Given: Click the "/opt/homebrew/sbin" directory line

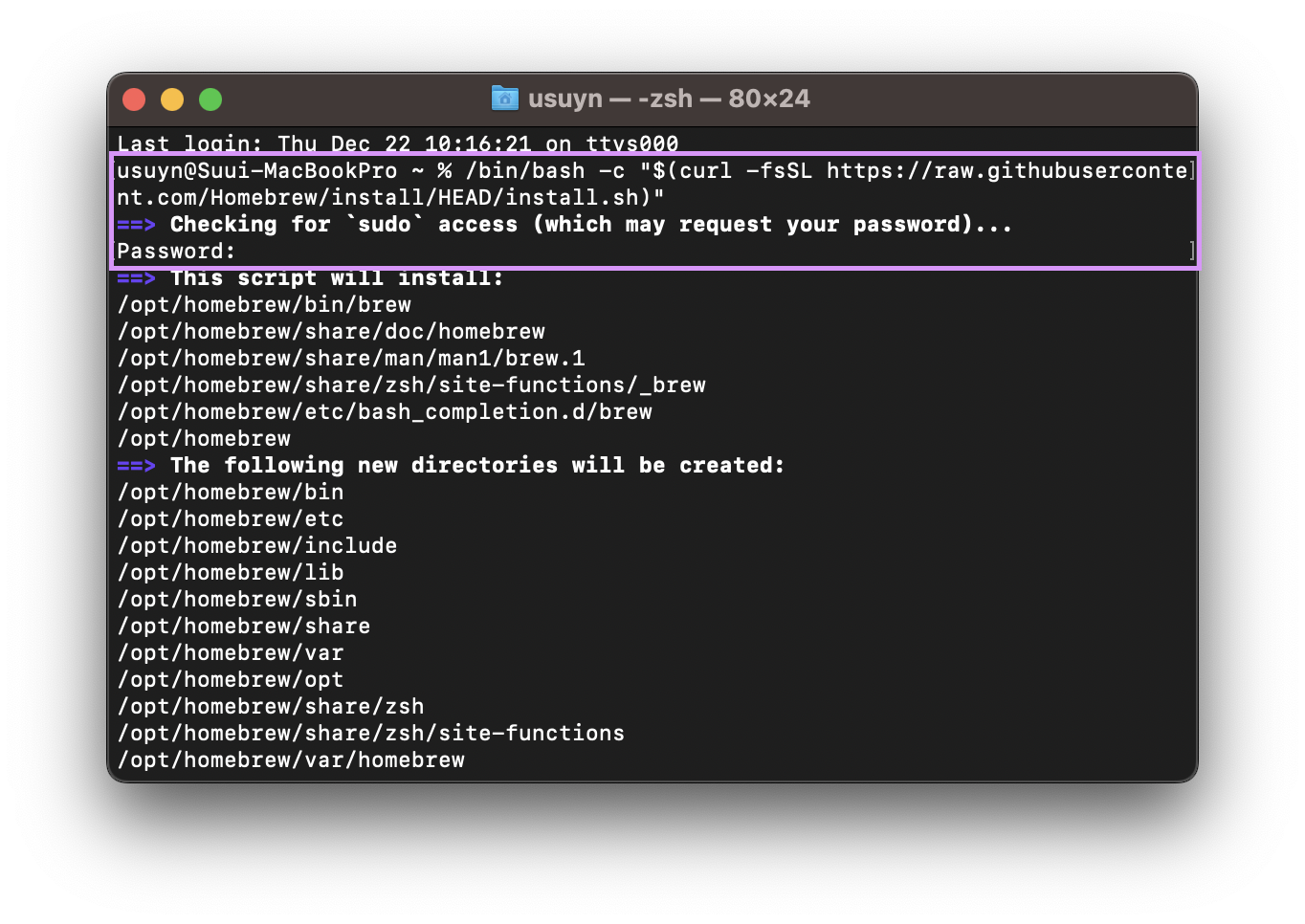Looking at the screenshot, I should point(237,600).
